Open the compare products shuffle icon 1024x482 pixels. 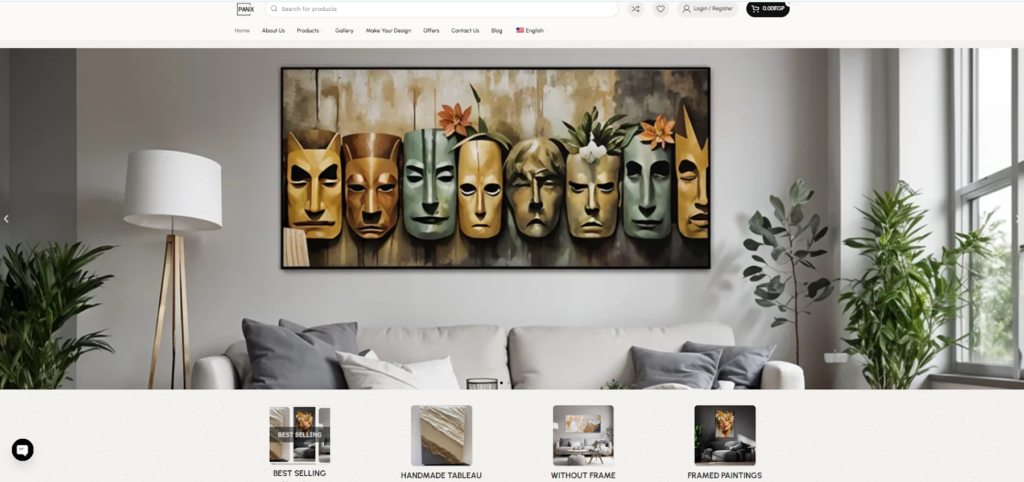[635, 8]
